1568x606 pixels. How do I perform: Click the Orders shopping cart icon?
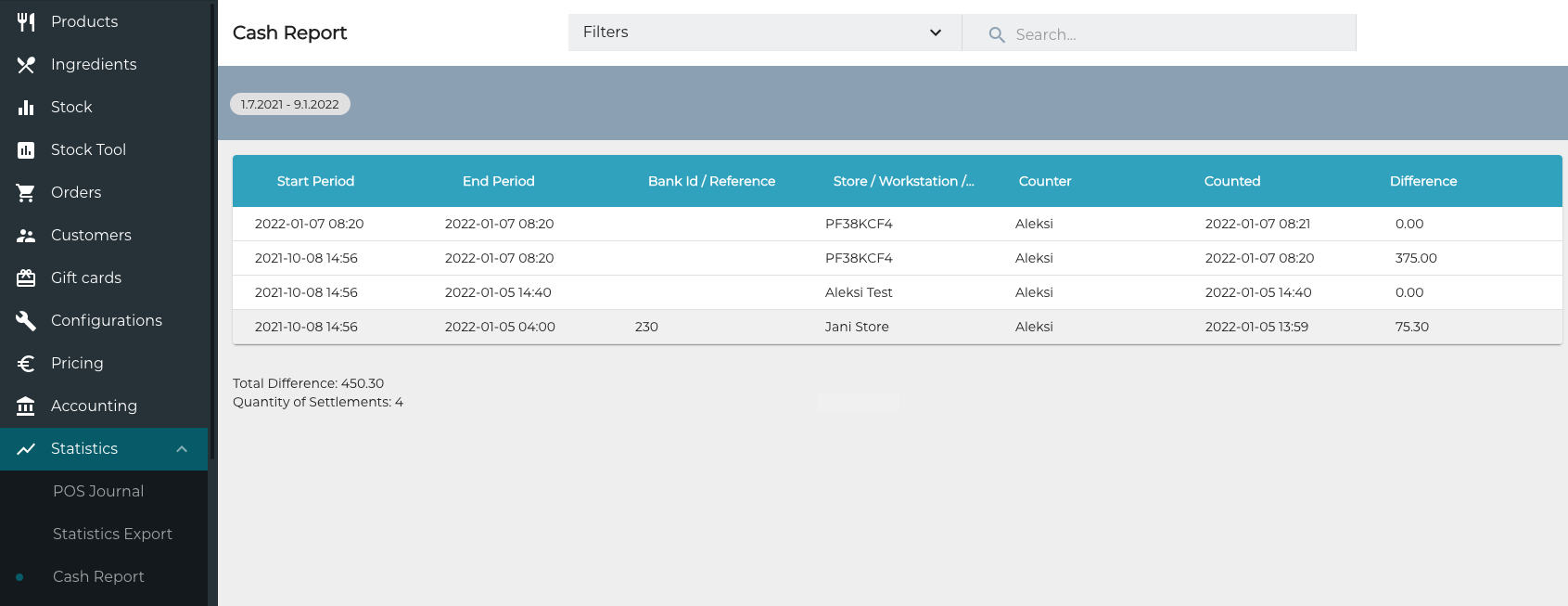click(x=26, y=192)
